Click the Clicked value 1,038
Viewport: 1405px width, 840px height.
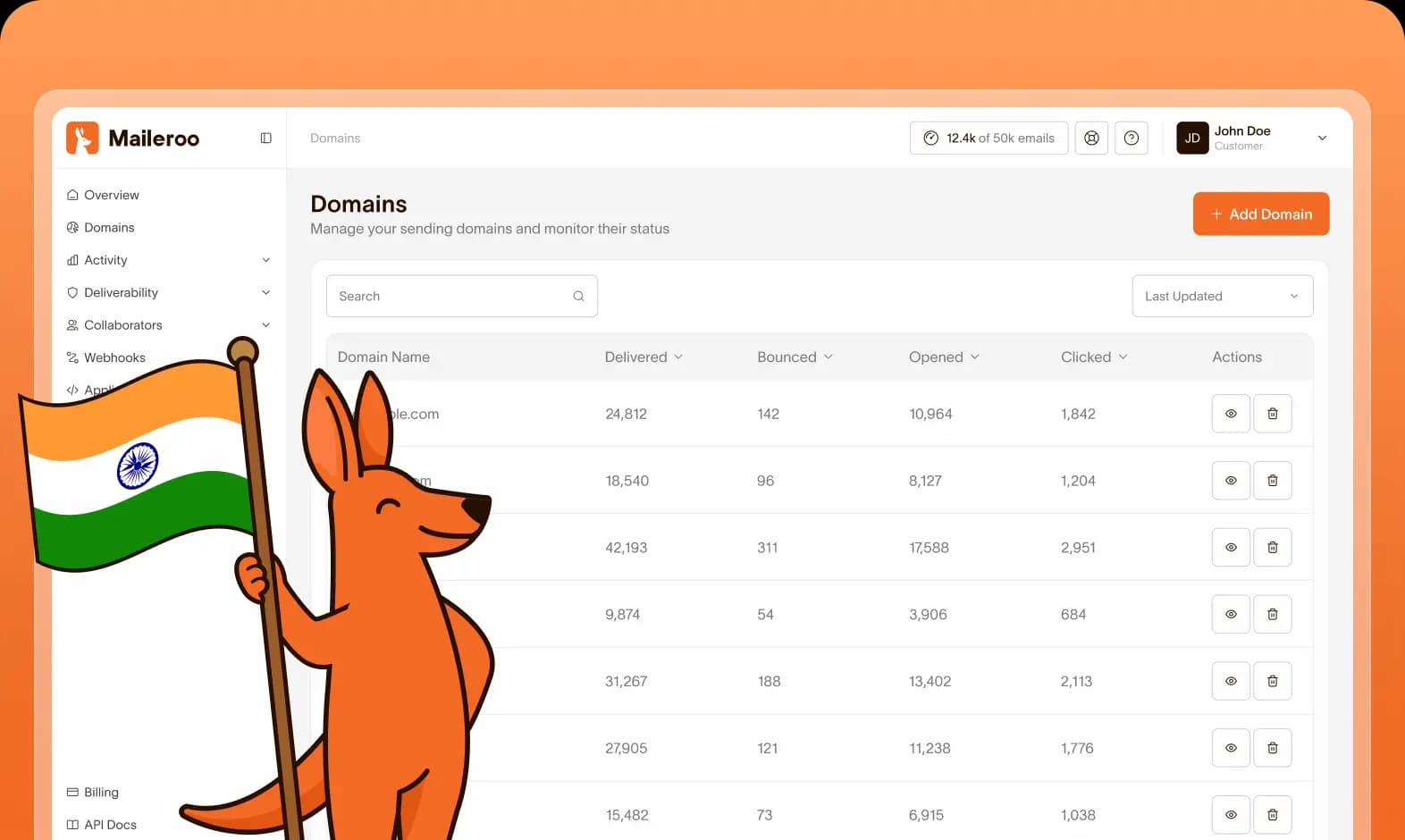click(1078, 815)
